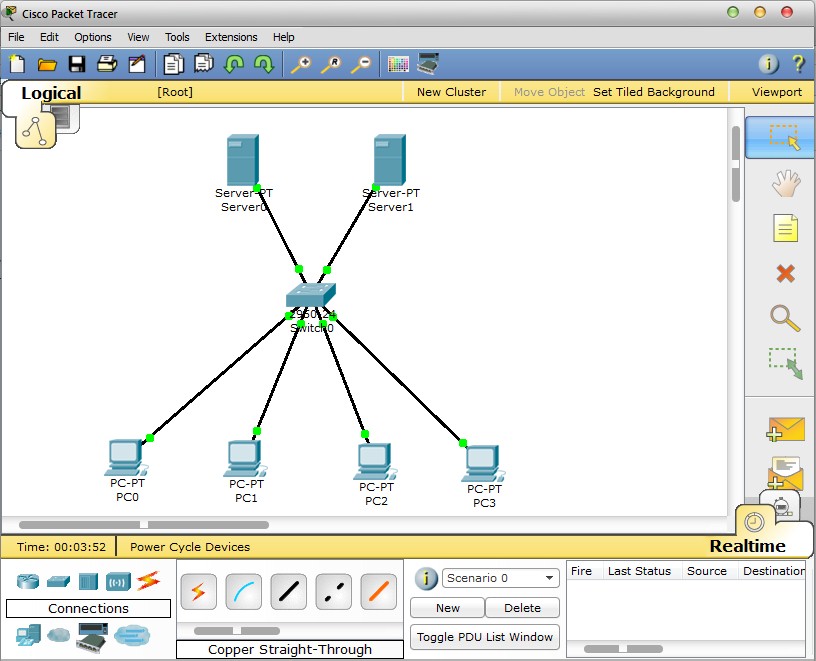Choose the Copper Cross-Over cable type

tap(333, 592)
